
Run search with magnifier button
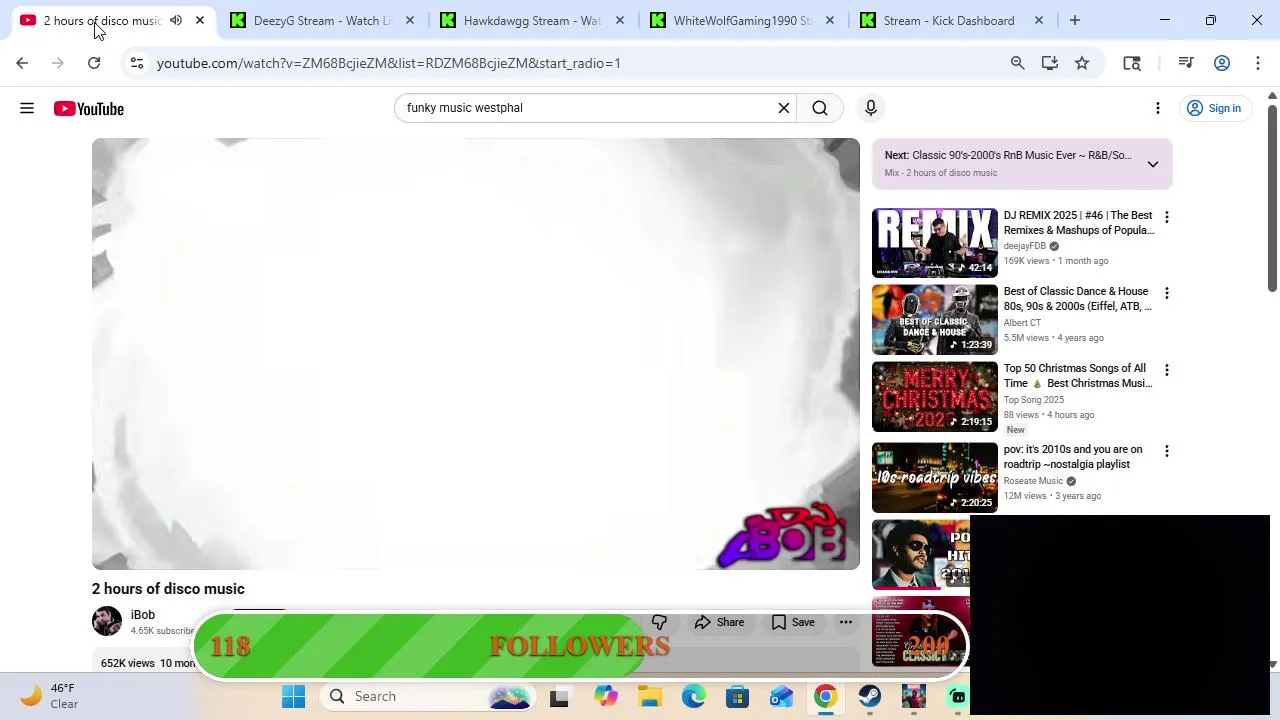tap(820, 108)
